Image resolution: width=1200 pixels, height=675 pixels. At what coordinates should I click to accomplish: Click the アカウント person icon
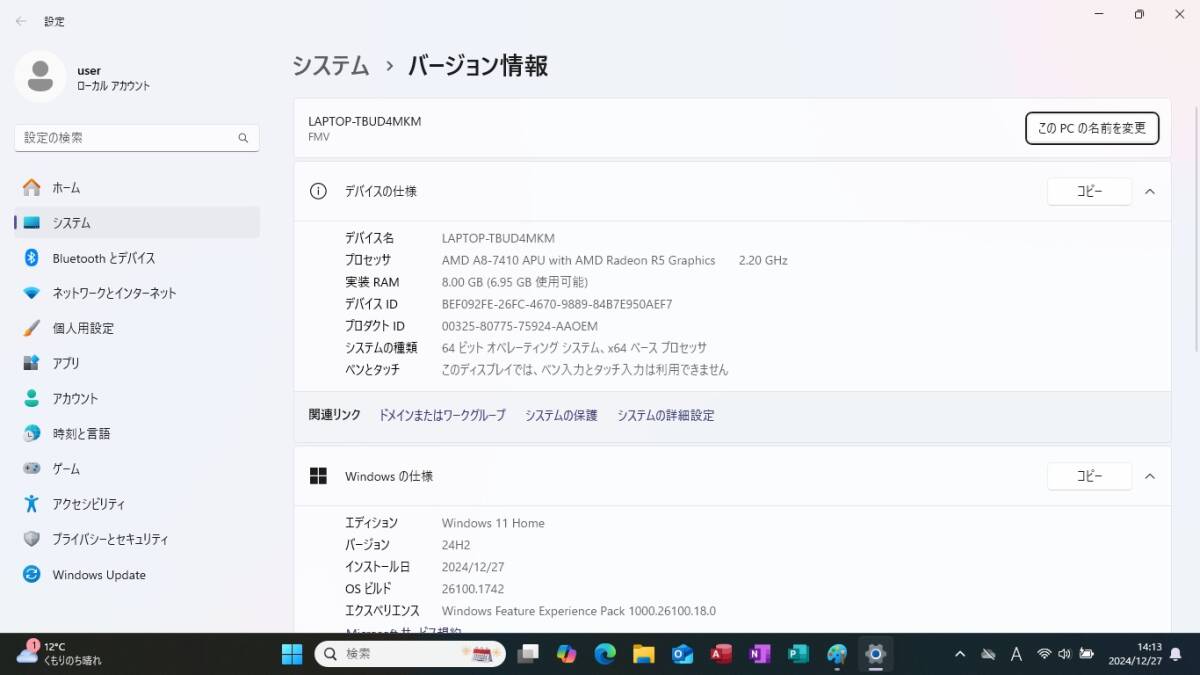click(32, 398)
